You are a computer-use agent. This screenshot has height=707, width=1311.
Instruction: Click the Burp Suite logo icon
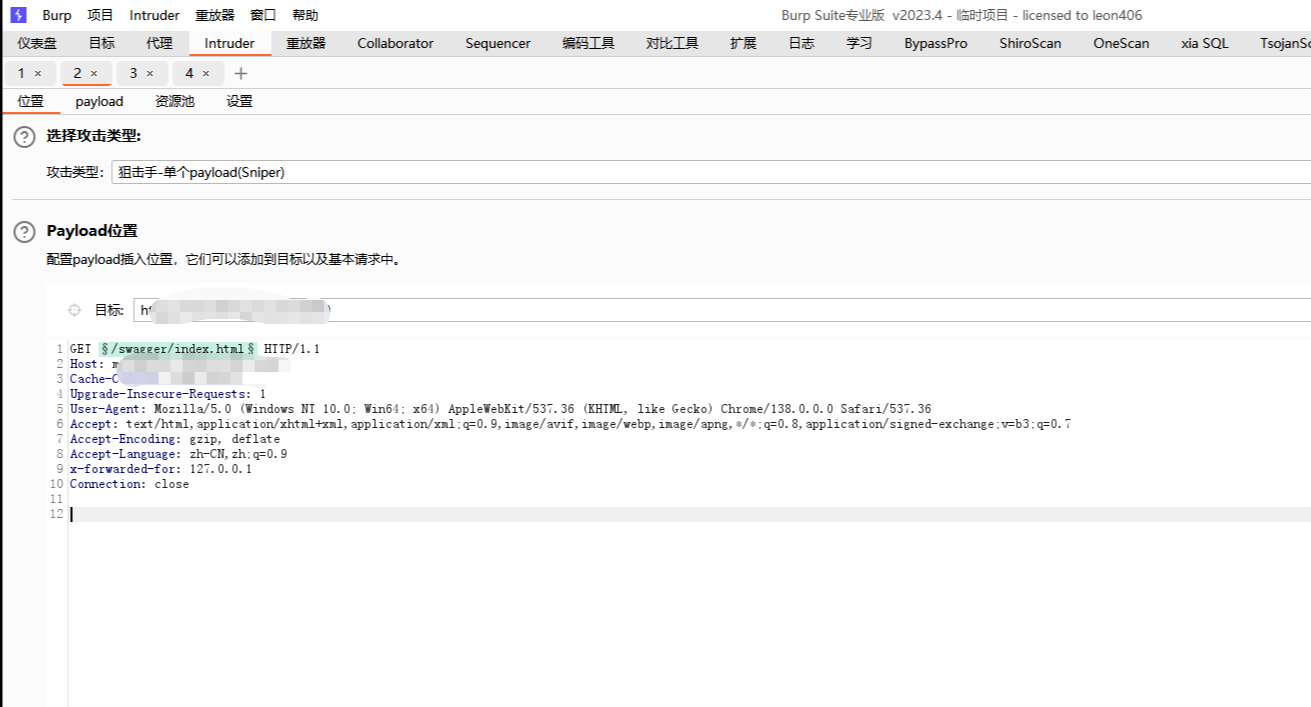(x=18, y=15)
